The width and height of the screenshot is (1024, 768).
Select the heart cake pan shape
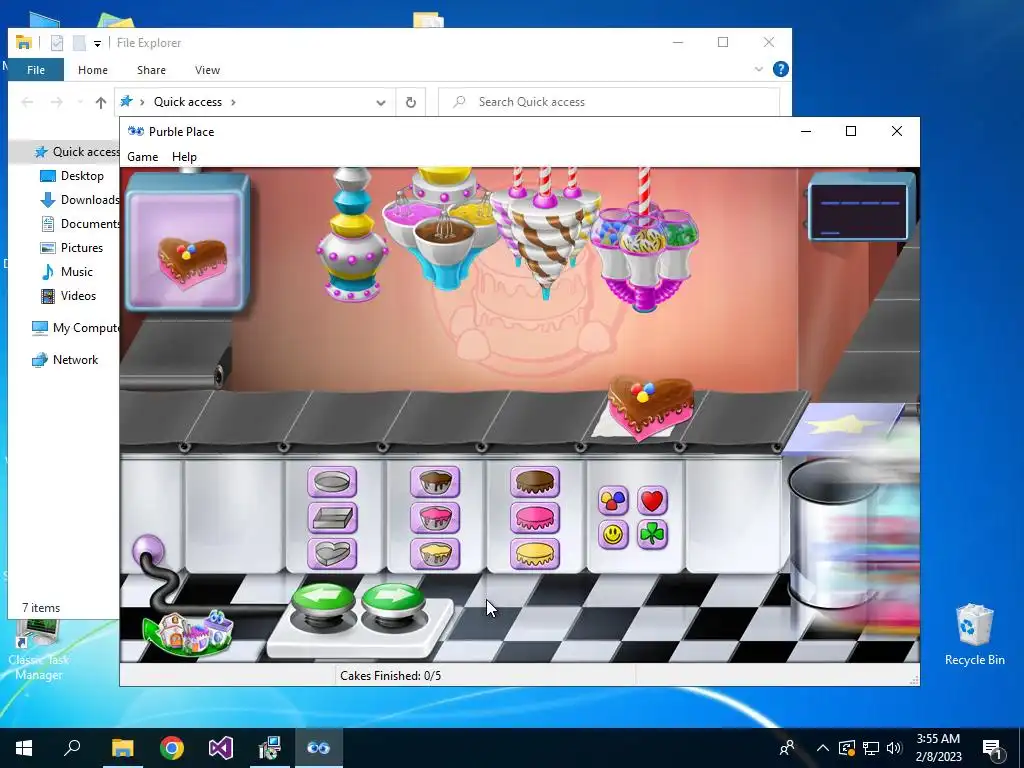(332, 554)
